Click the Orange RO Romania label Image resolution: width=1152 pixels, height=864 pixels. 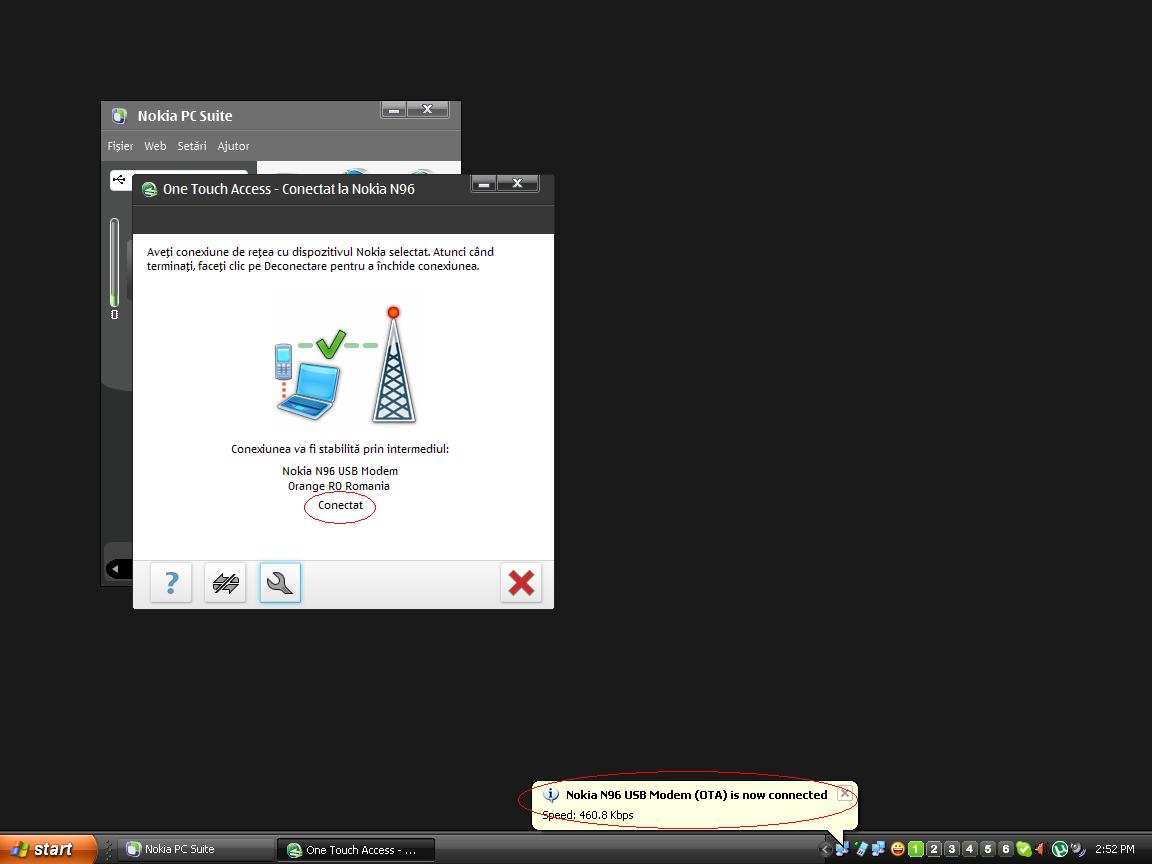[x=339, y=486]
